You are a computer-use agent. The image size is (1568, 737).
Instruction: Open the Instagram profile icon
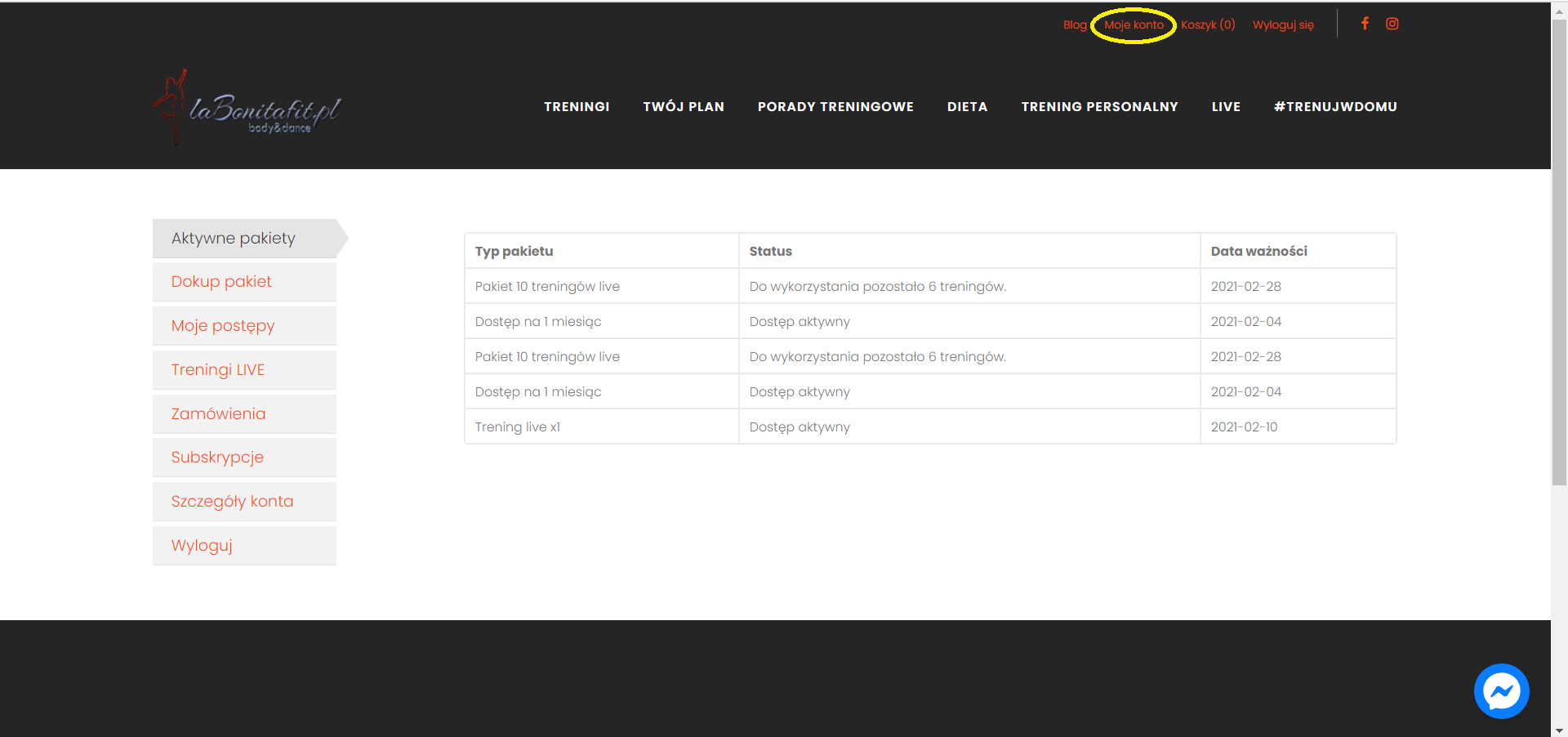click(x=1392, y=24)
